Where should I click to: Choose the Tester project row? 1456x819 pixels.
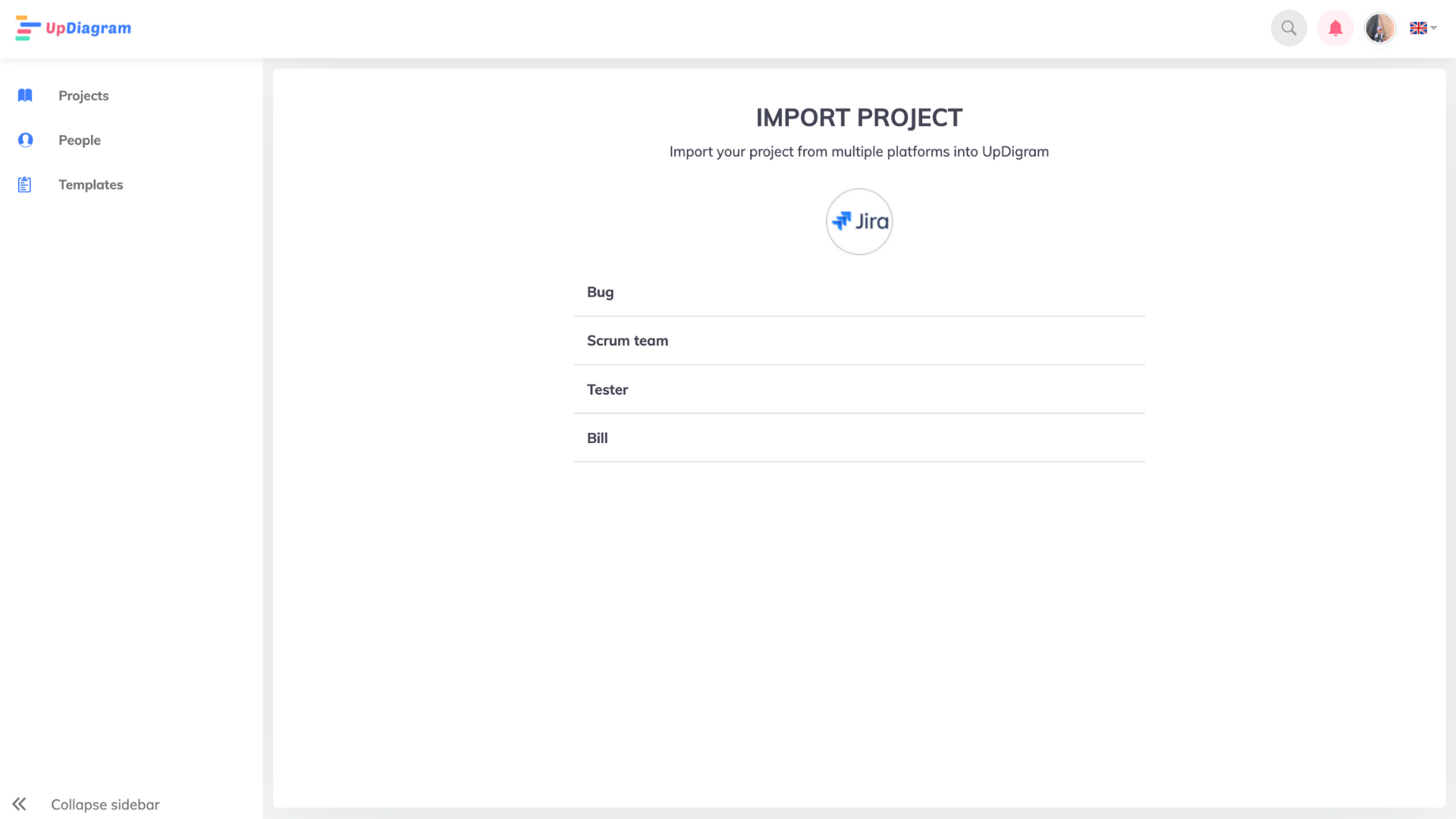(859, 389)
